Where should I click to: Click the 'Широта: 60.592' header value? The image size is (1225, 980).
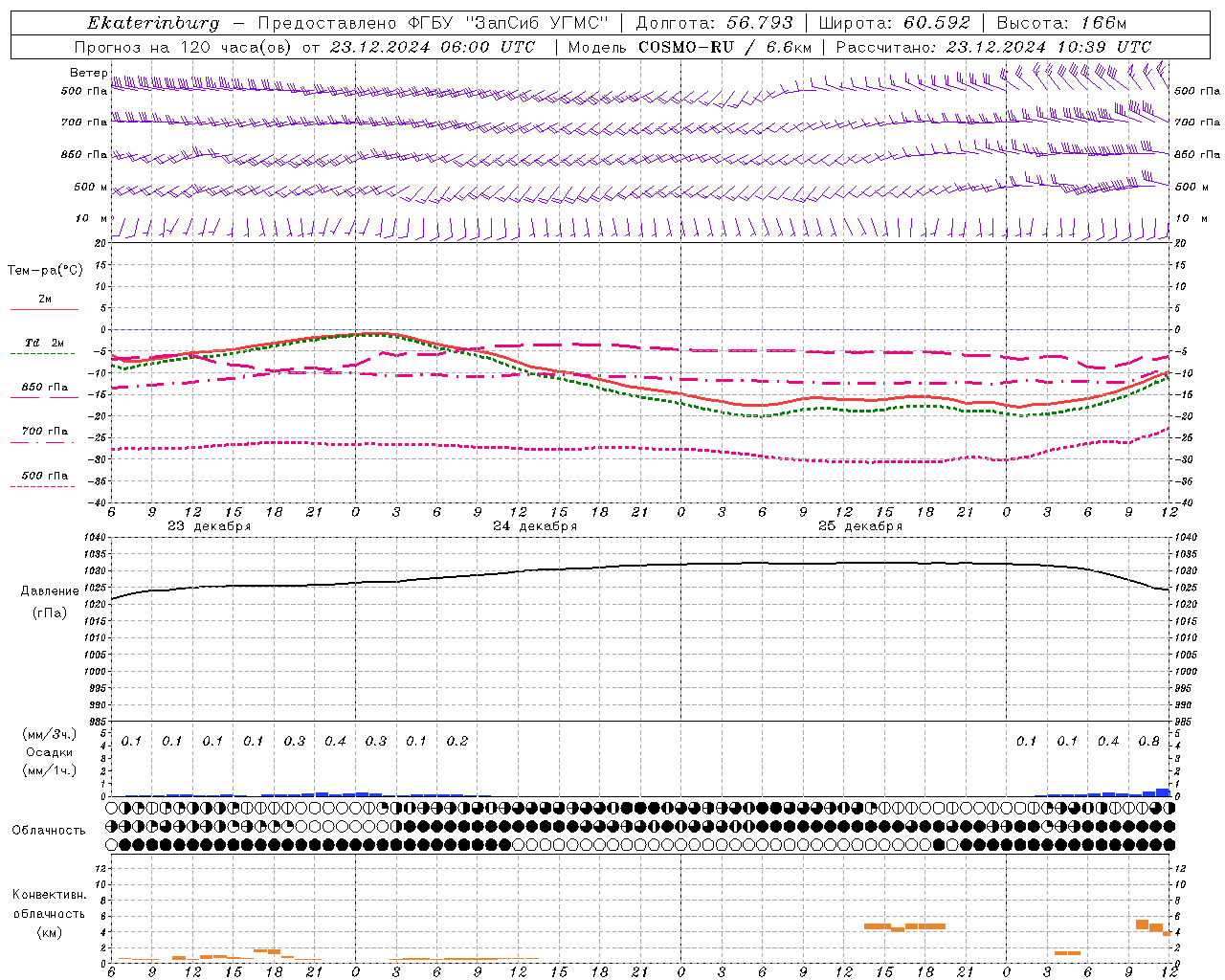coord(895,23)
